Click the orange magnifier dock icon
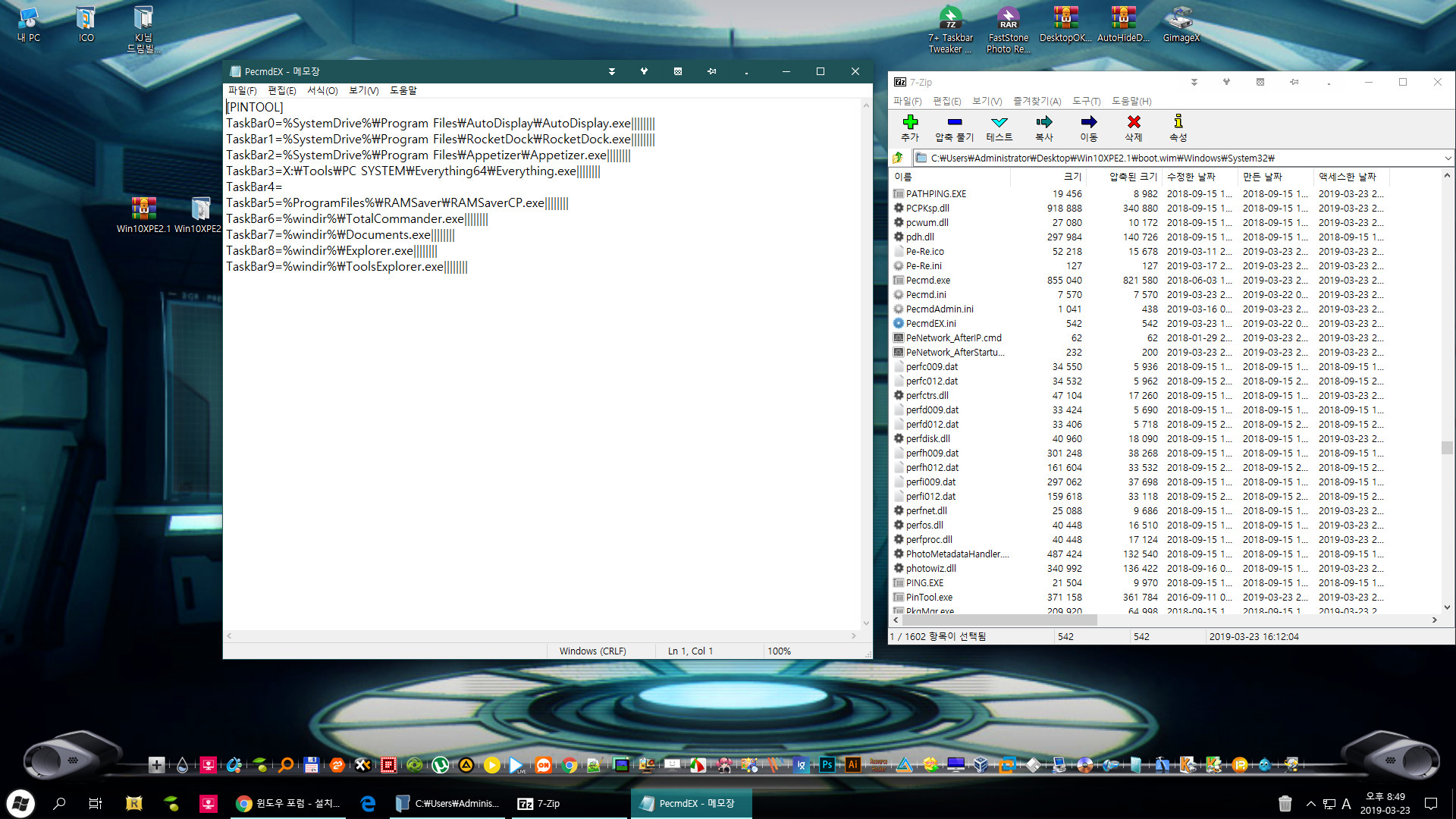Screen dimensions: 1456x819 [x=285, y=765]
